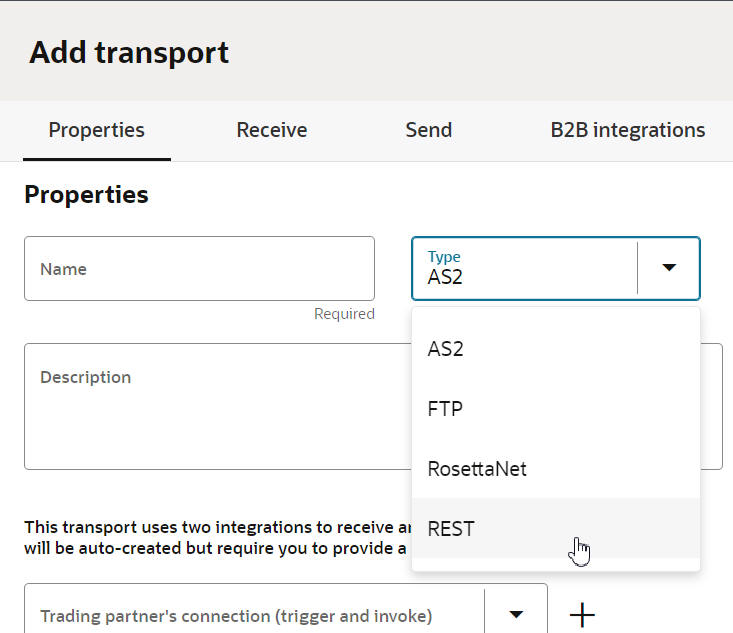
Task: Click the Type label in the combo box
Action: [444, 257]
